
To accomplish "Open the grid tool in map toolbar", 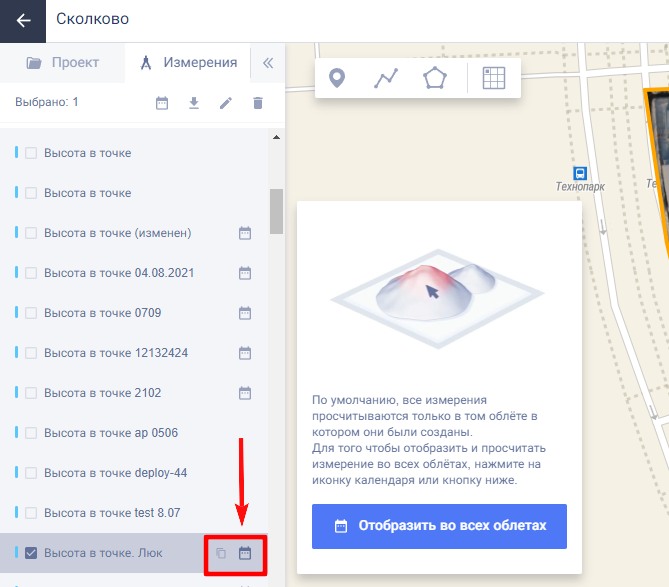I will pyautogui.click(x=494, y=78).
